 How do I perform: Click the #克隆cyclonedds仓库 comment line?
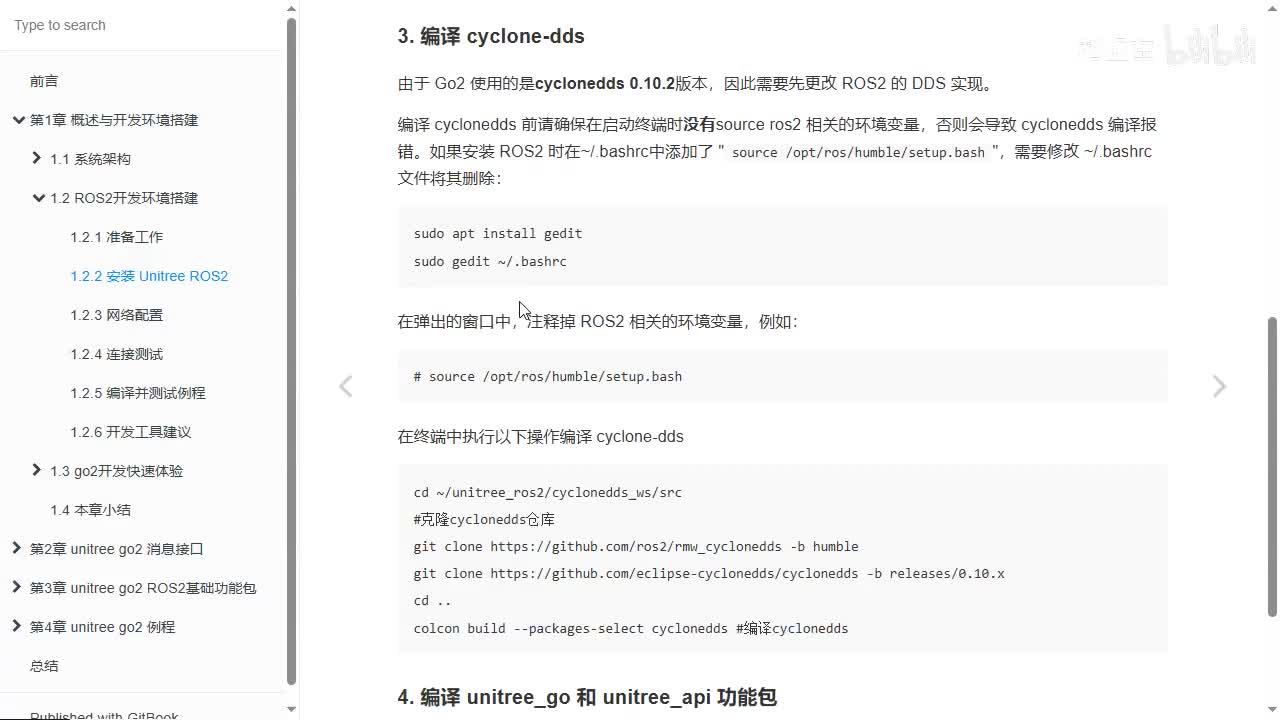pyautogui.click(x=484, y=519)
